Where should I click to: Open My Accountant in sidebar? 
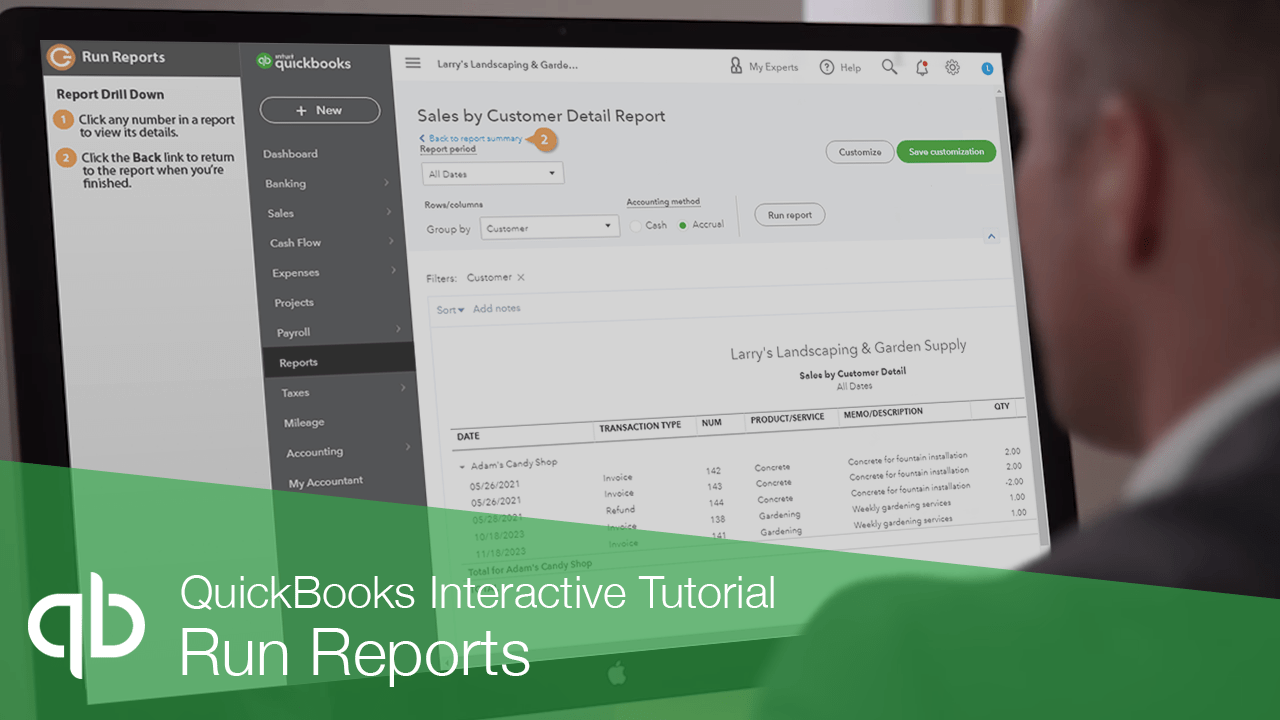tap(326, 482)
